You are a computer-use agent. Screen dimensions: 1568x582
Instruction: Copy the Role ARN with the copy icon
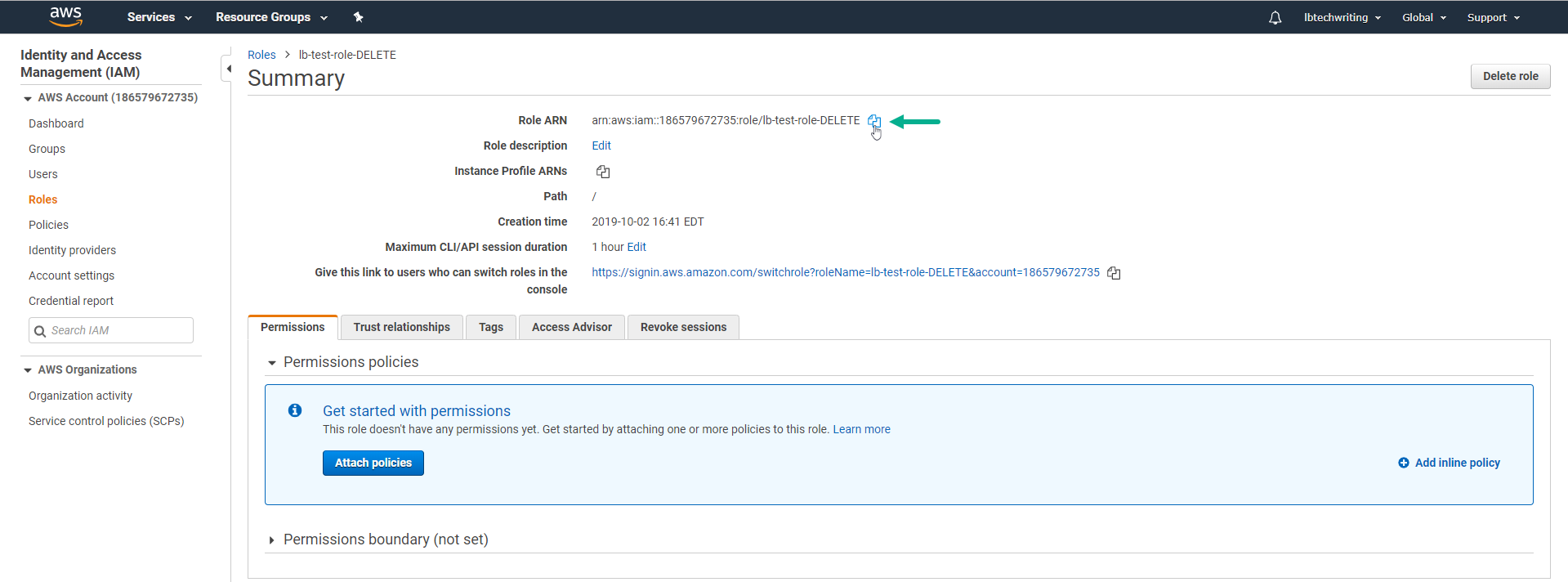pos(873,121)
